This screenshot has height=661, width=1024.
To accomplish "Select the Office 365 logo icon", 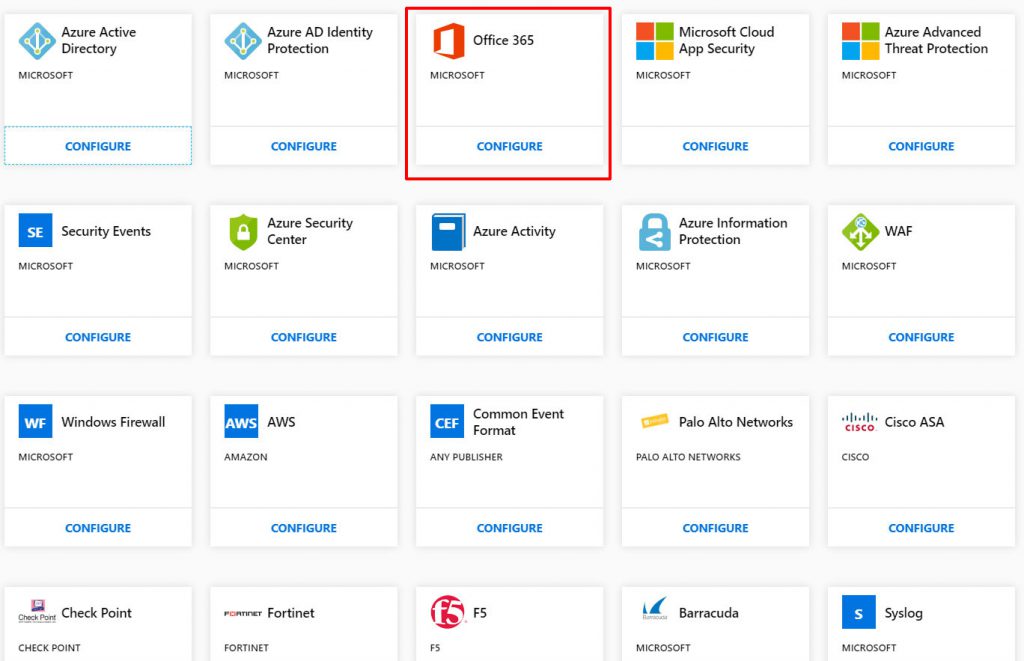I will [x=449, y=40].
